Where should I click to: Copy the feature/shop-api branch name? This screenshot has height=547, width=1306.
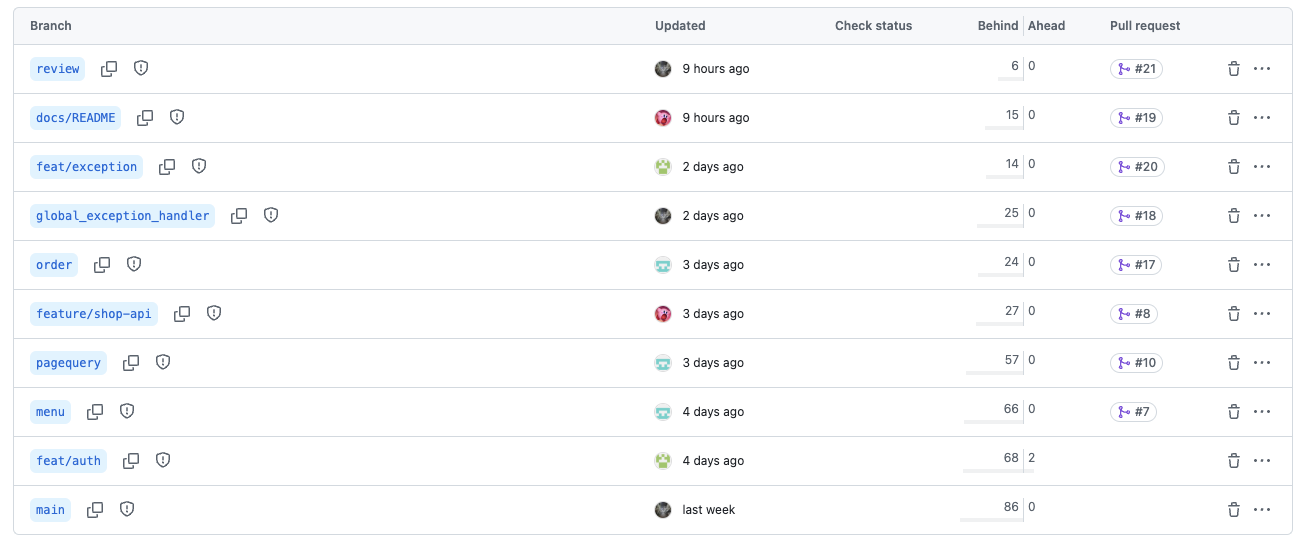point(182,313)
